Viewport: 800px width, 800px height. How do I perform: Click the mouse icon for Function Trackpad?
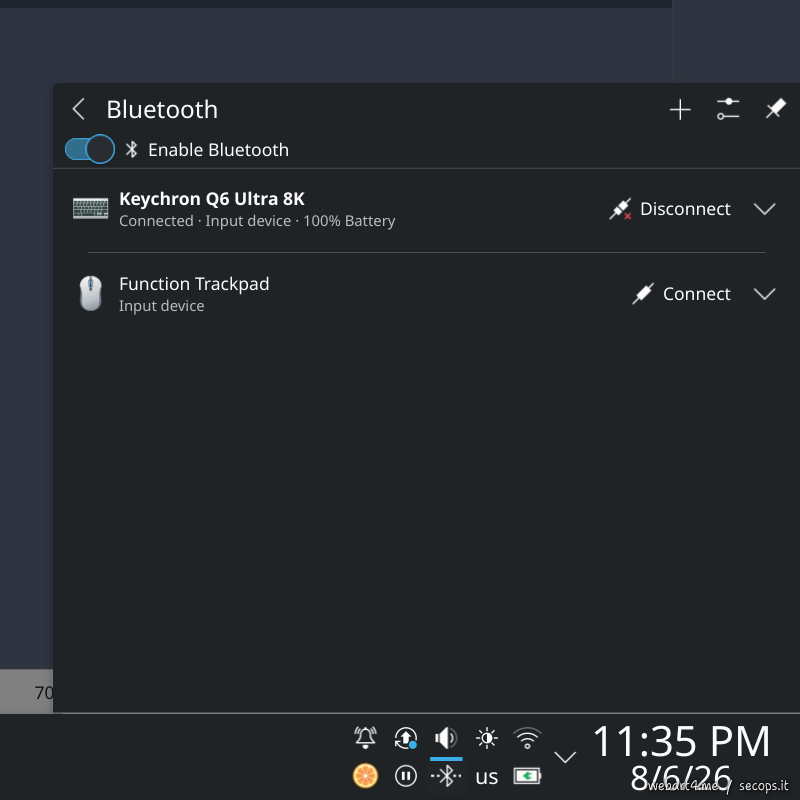[x=90, y=293]
